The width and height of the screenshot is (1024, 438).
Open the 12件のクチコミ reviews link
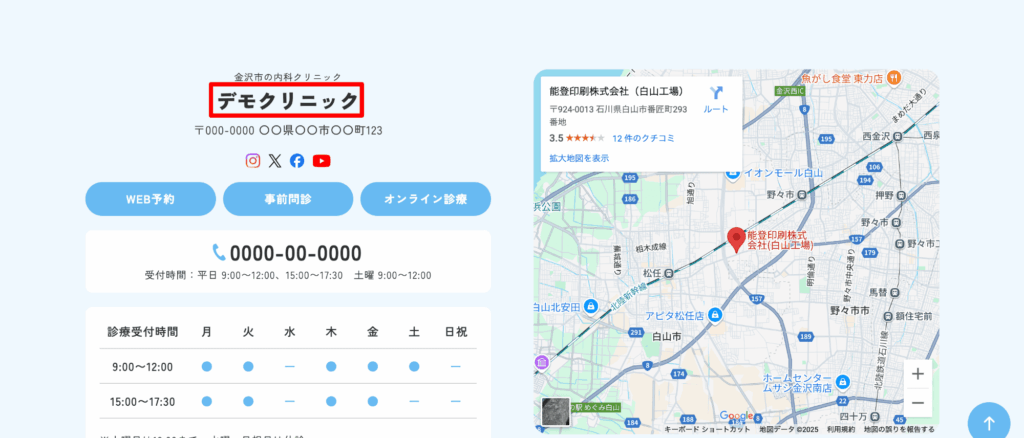pos(642,138)
